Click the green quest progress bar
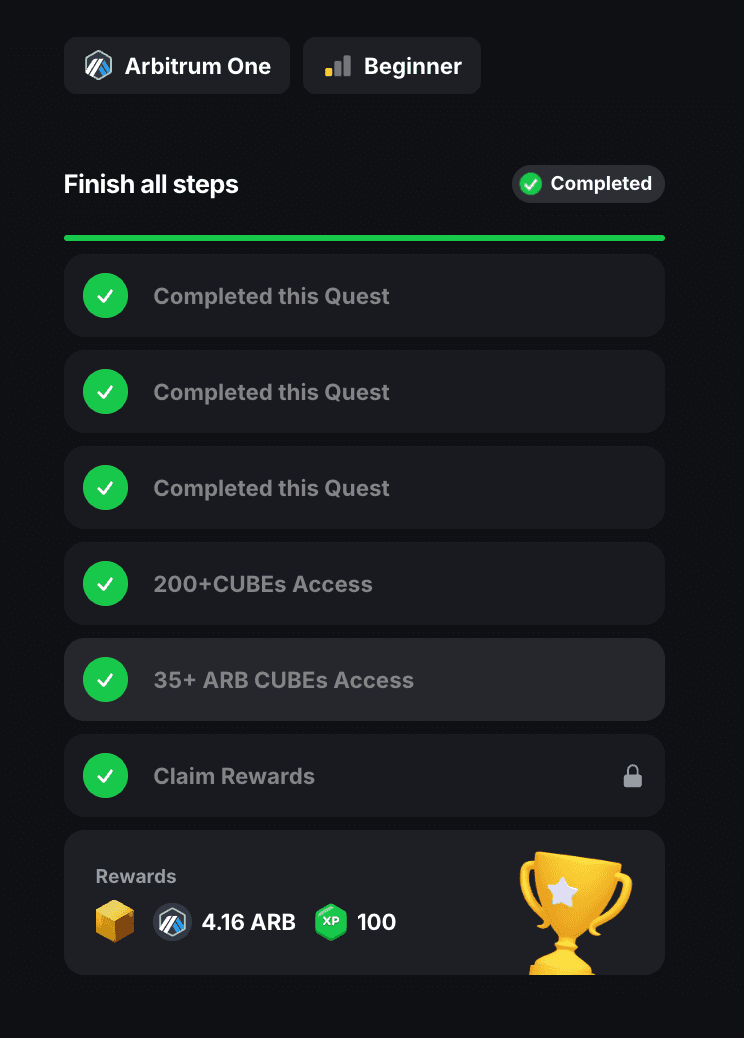The width and height of the screenshot is (744, 1038). [364, 238]
